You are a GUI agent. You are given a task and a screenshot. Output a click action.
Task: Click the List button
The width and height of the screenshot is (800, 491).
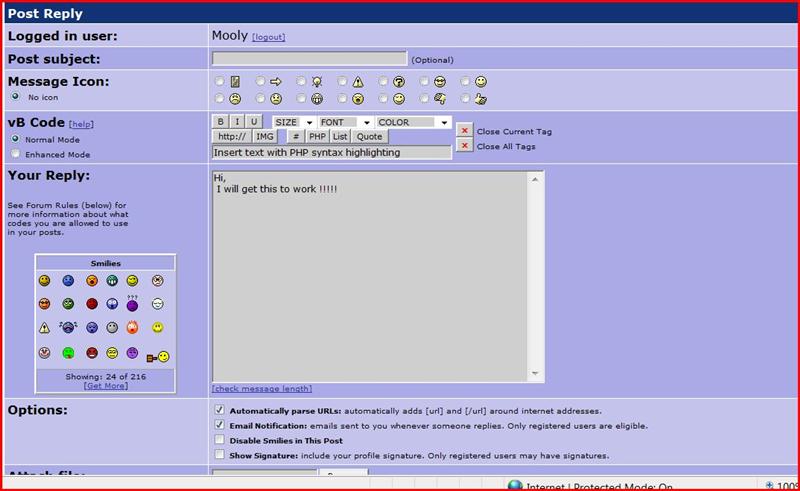[x=340, y=136]
